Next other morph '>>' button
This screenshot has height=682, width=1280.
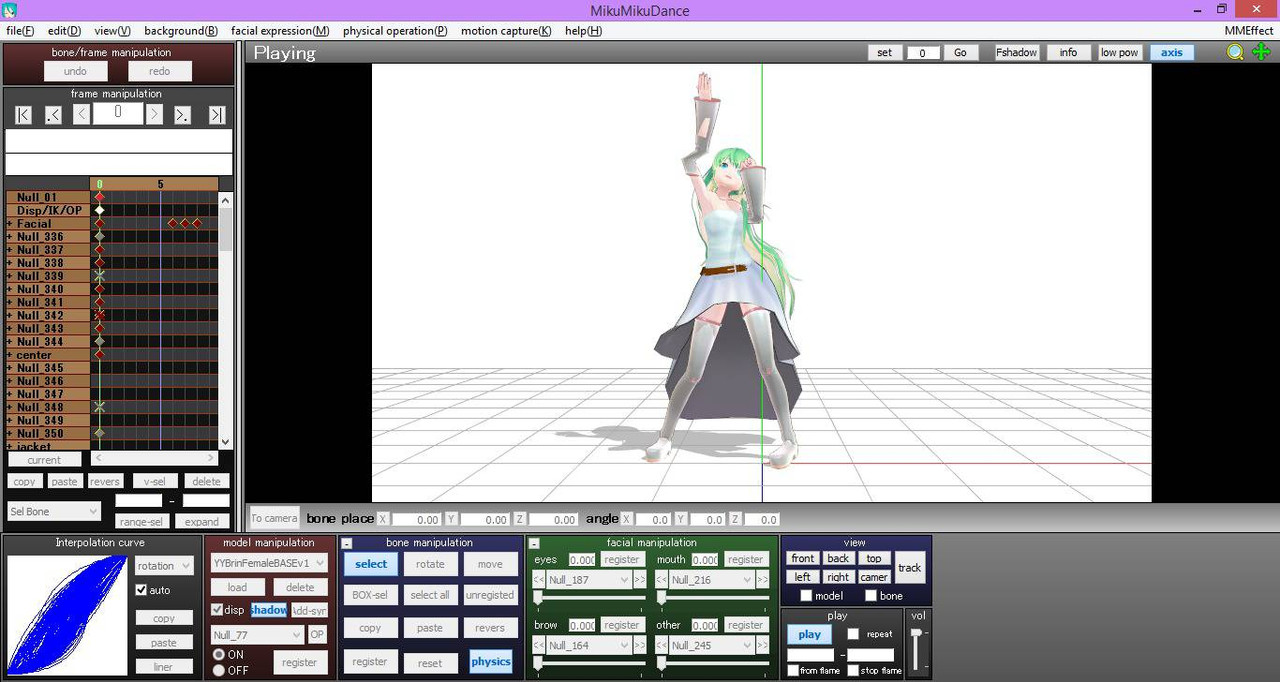click(763, 645)
